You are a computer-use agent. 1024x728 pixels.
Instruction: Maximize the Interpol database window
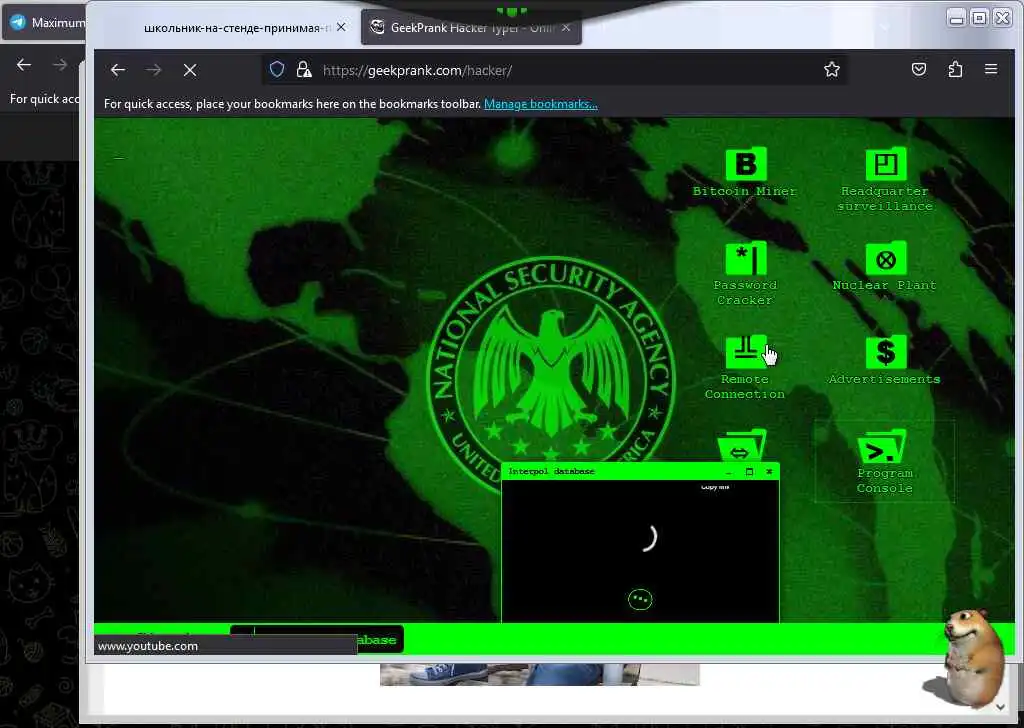tap(749, 471)
